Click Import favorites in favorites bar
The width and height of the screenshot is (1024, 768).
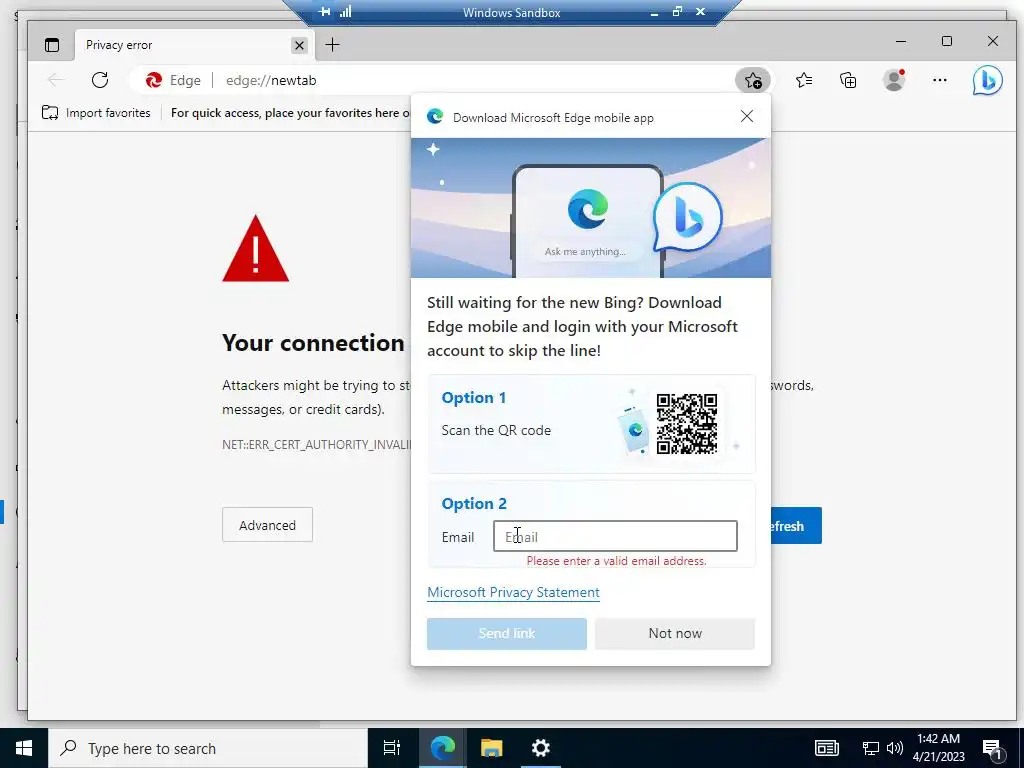[96, 113]
